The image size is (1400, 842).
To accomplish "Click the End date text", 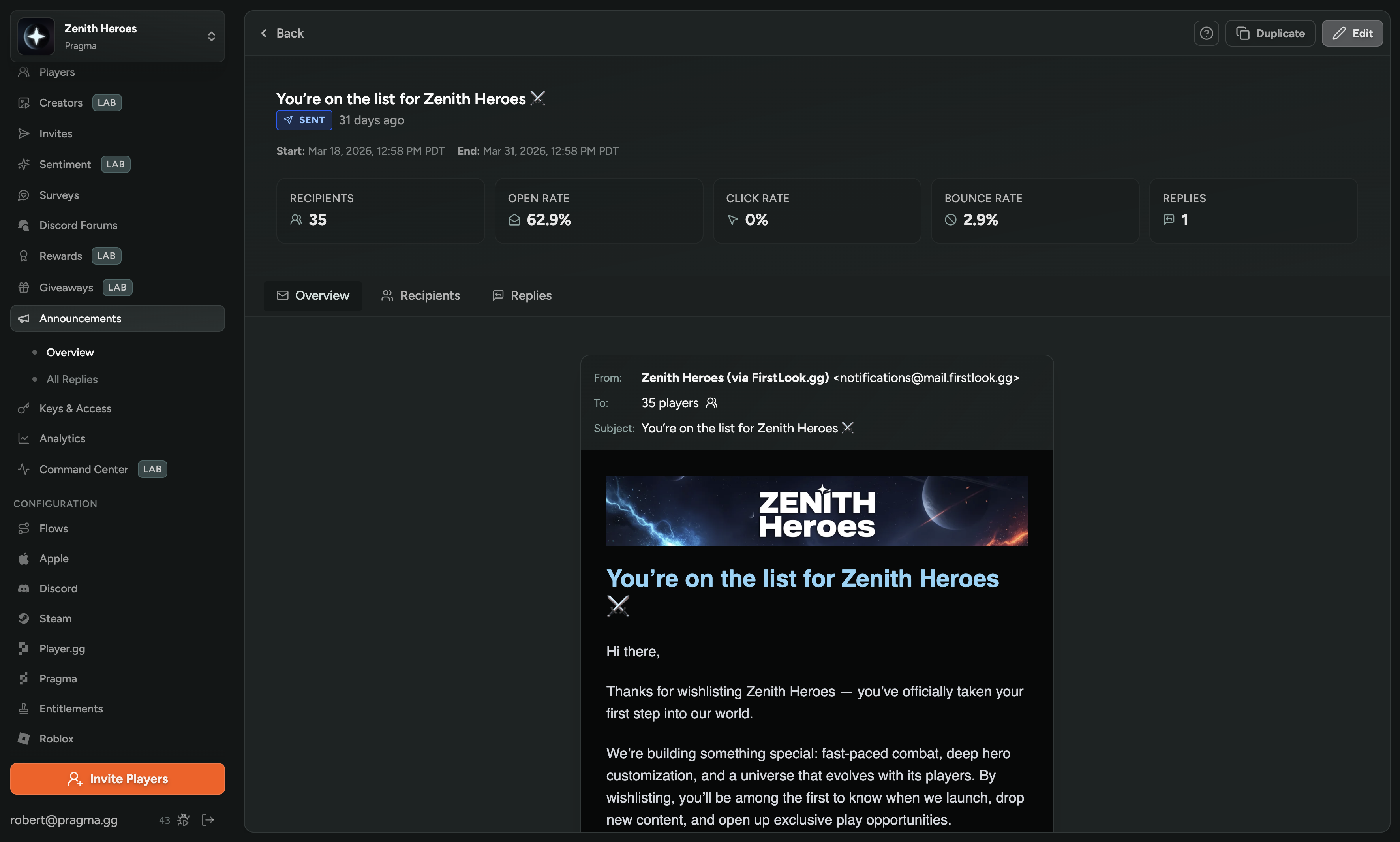I will (x=538, y=151).
